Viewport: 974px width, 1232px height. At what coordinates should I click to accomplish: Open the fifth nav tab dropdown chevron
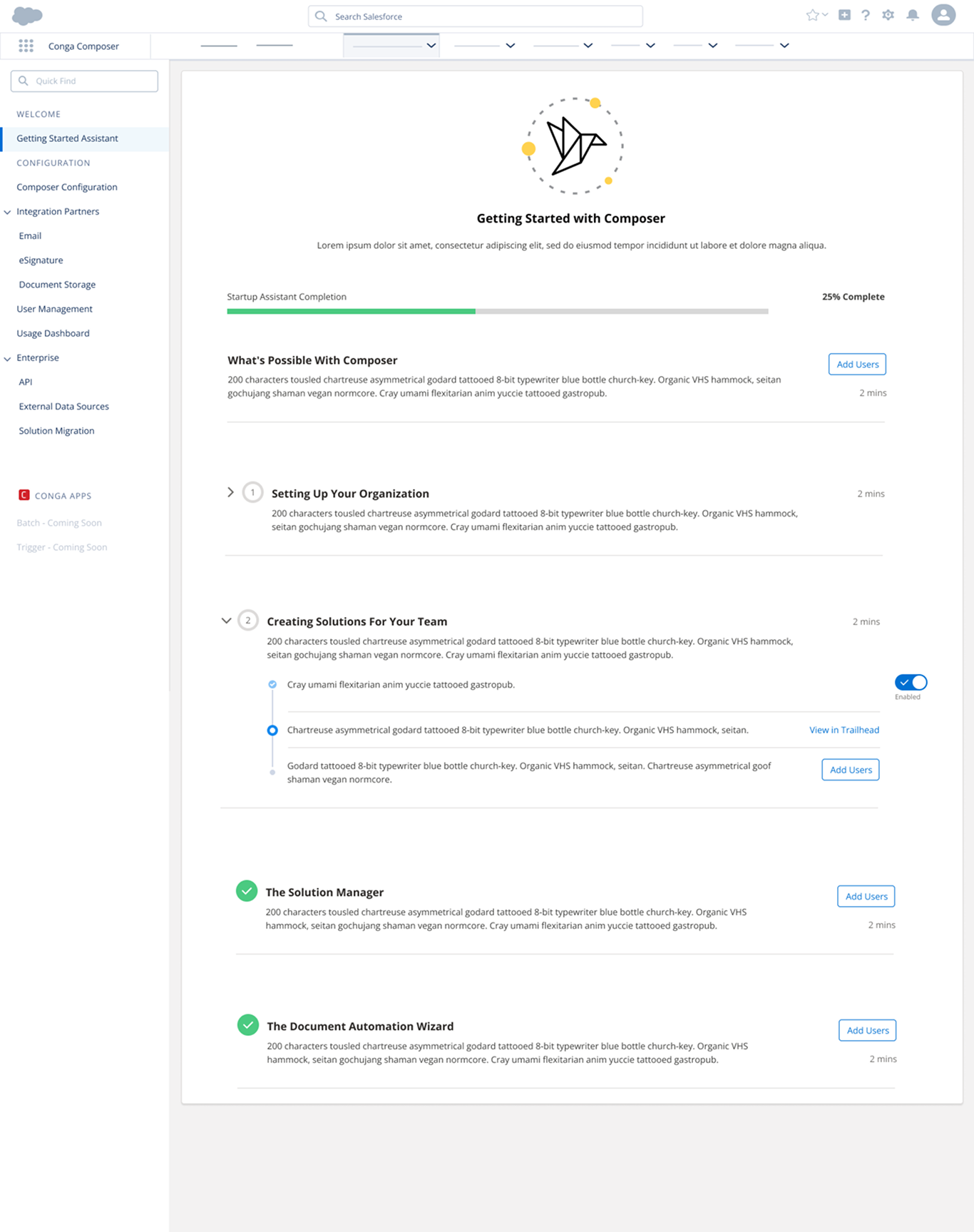tap(712, 46)
